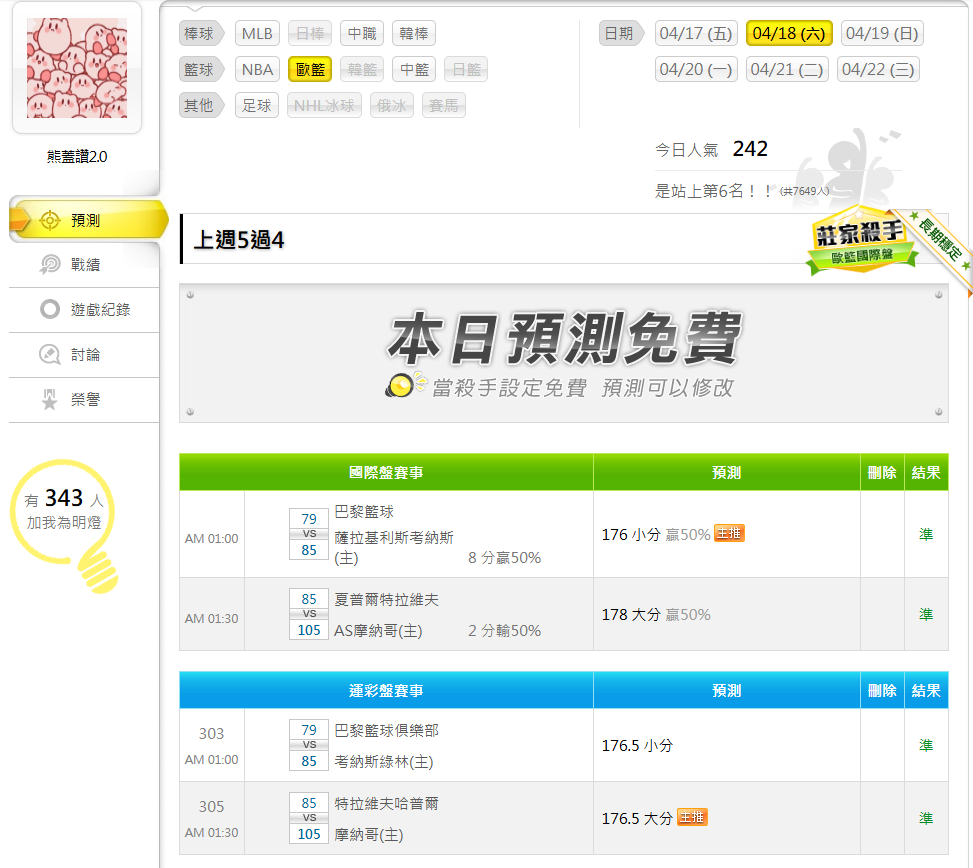
Task: Select the 足球 sport filter
Action: click(257, 105)
